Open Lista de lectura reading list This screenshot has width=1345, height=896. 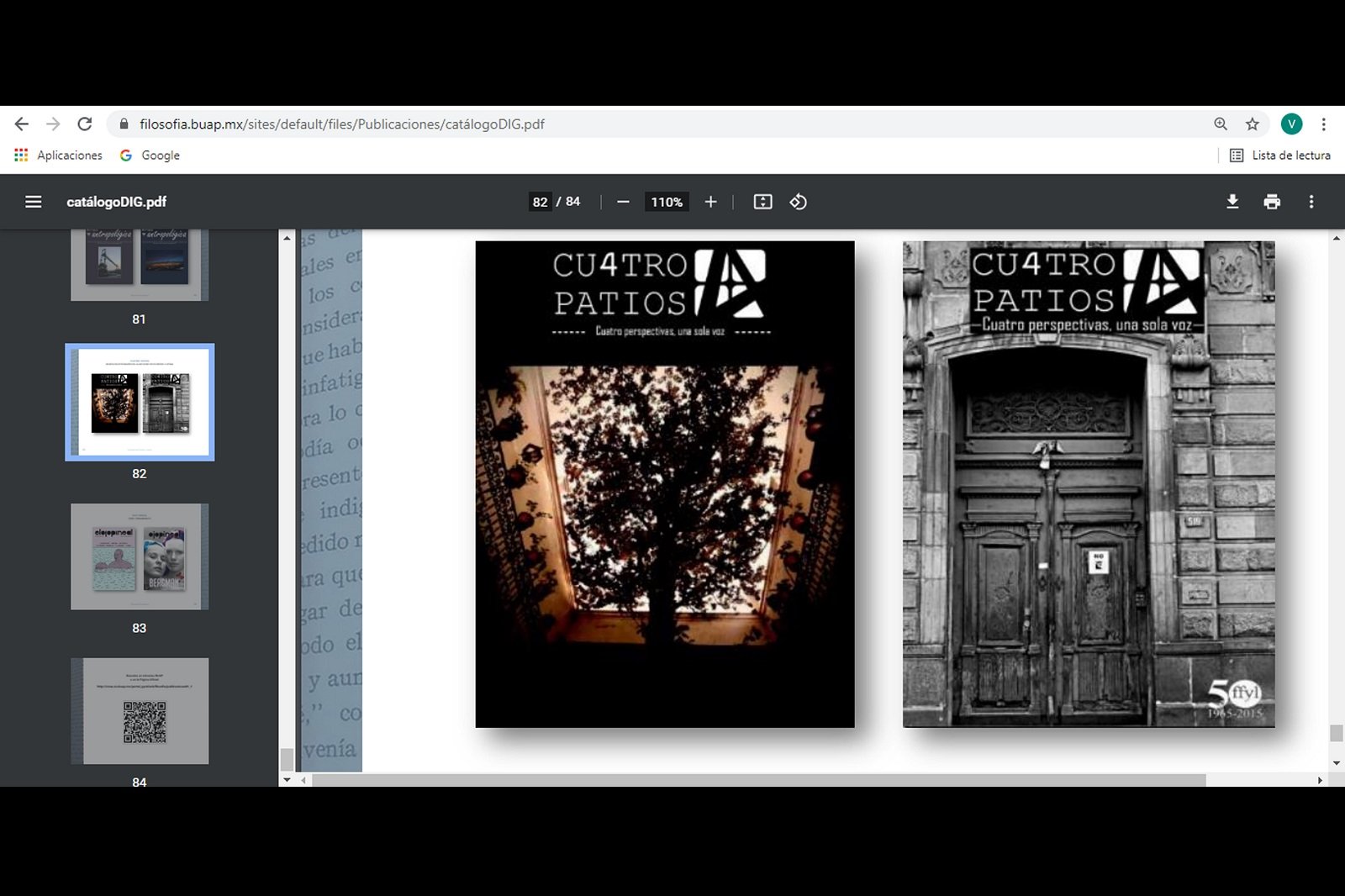(1279, 155)
